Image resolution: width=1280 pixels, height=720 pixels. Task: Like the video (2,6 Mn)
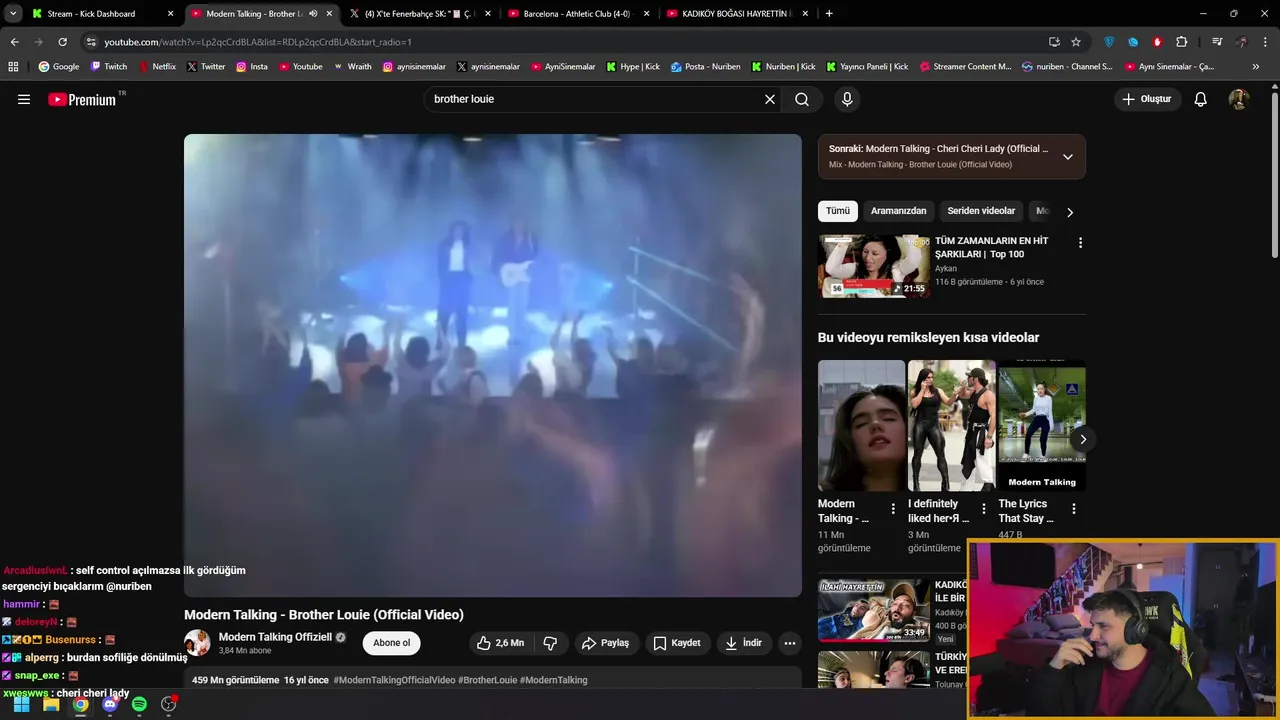501,643
